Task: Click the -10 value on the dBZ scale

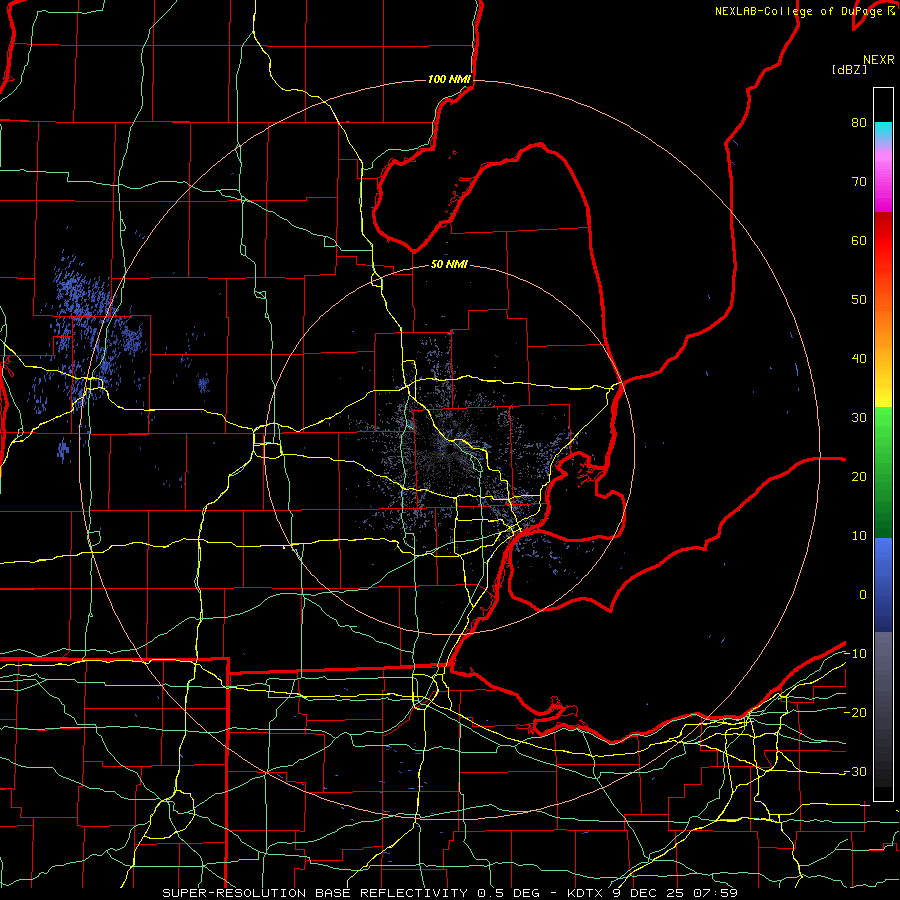Action: (x=855, y=654)
